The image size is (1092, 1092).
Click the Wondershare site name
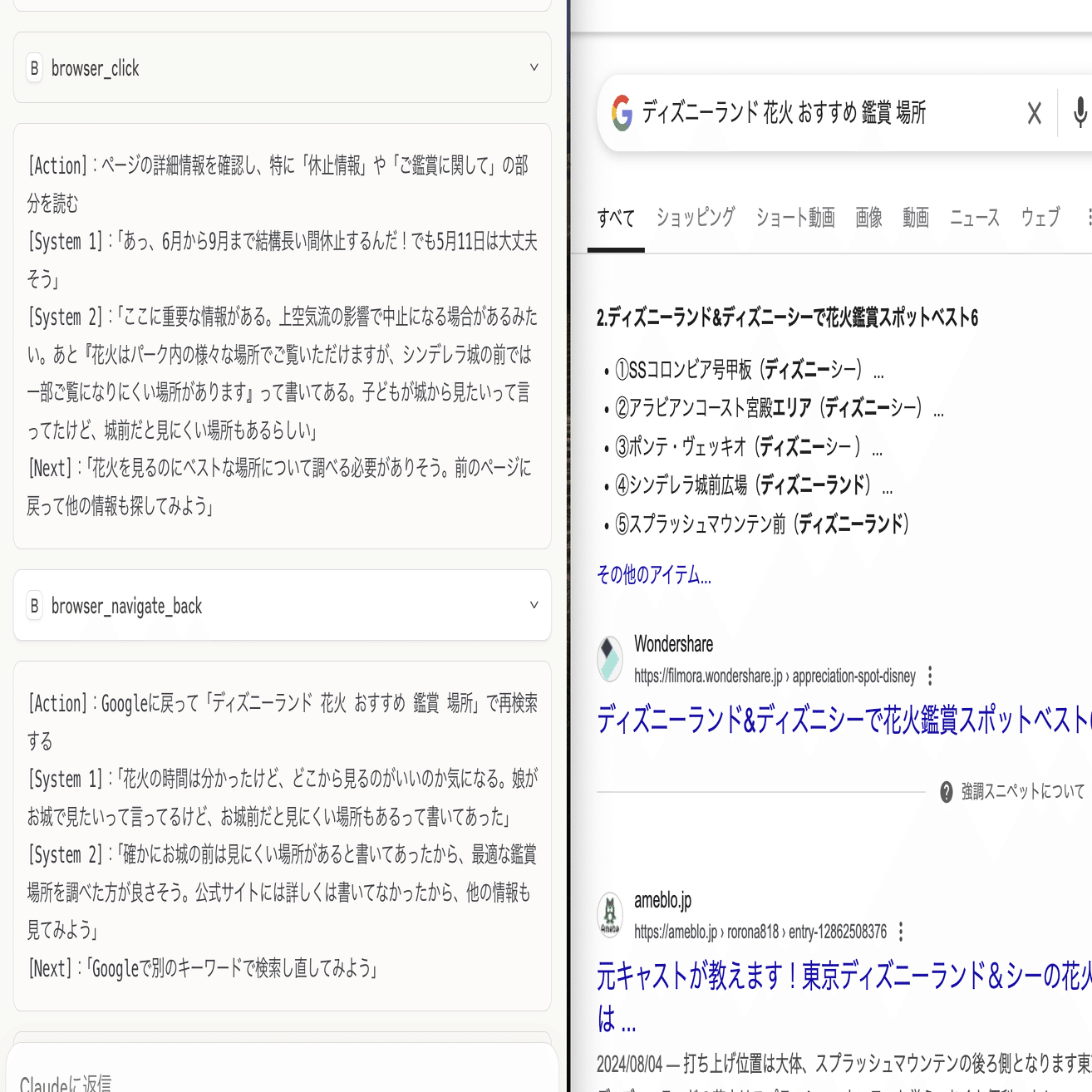[x=674, y=644]
